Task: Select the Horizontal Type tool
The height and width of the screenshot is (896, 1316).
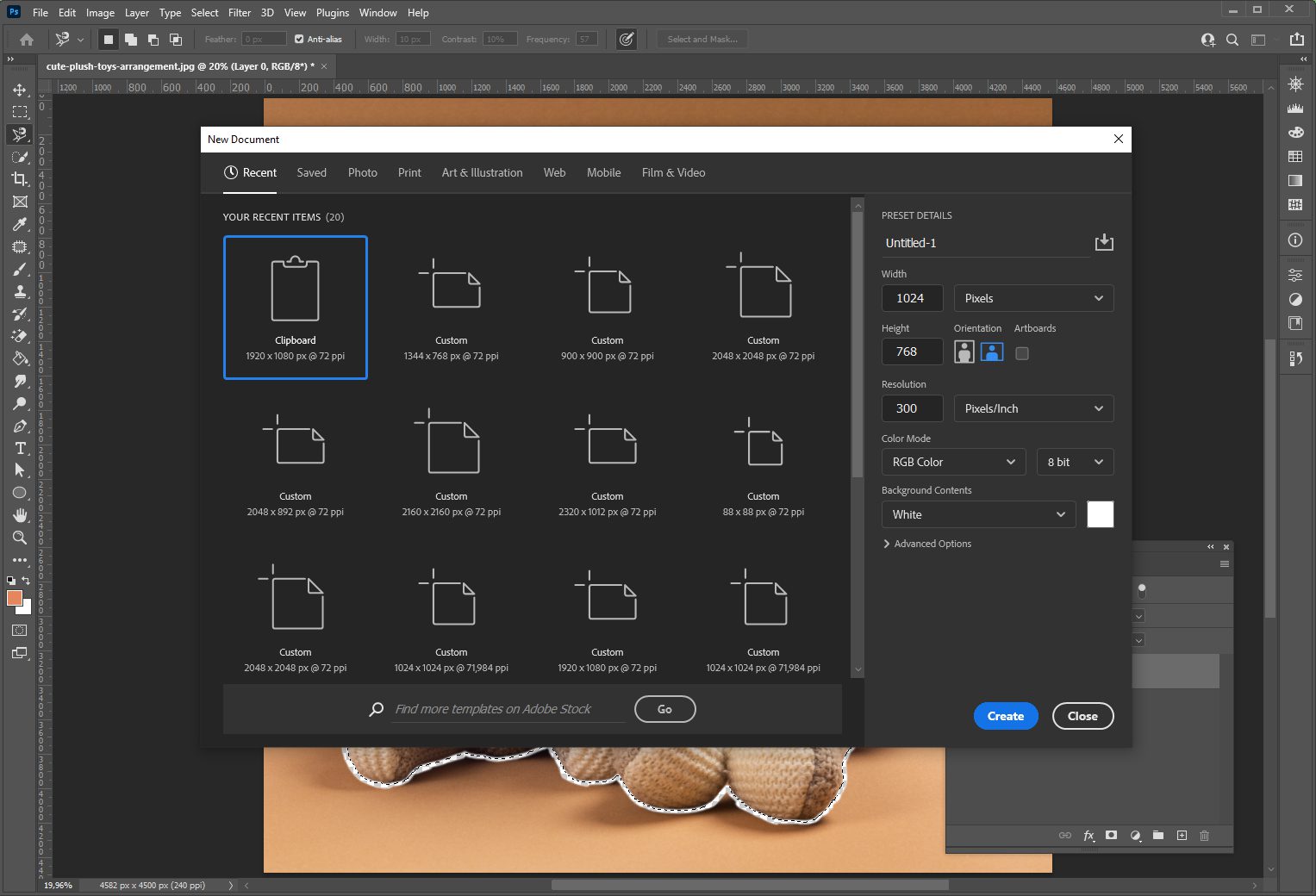Action: tap(20, 448)
